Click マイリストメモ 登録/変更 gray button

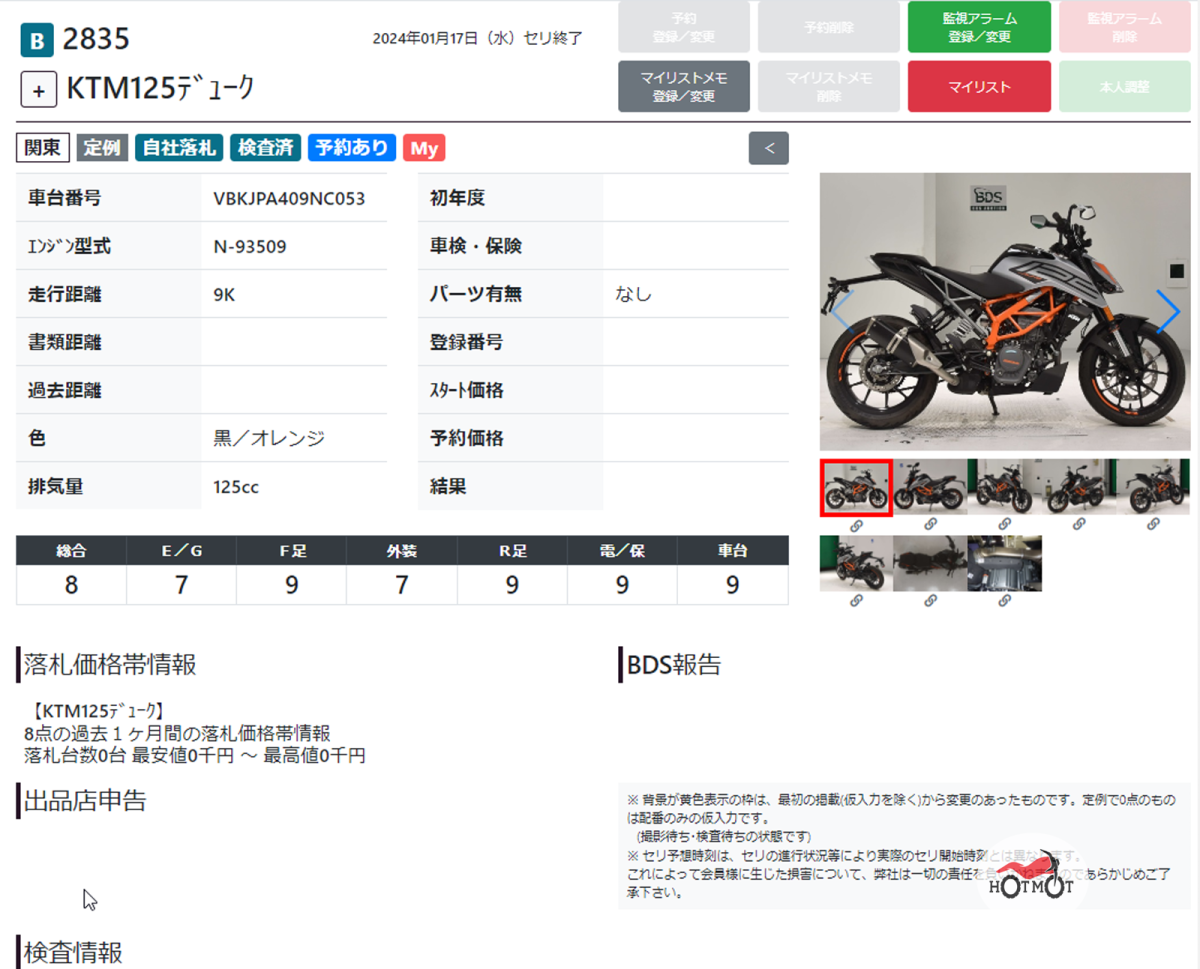(684, 87)
